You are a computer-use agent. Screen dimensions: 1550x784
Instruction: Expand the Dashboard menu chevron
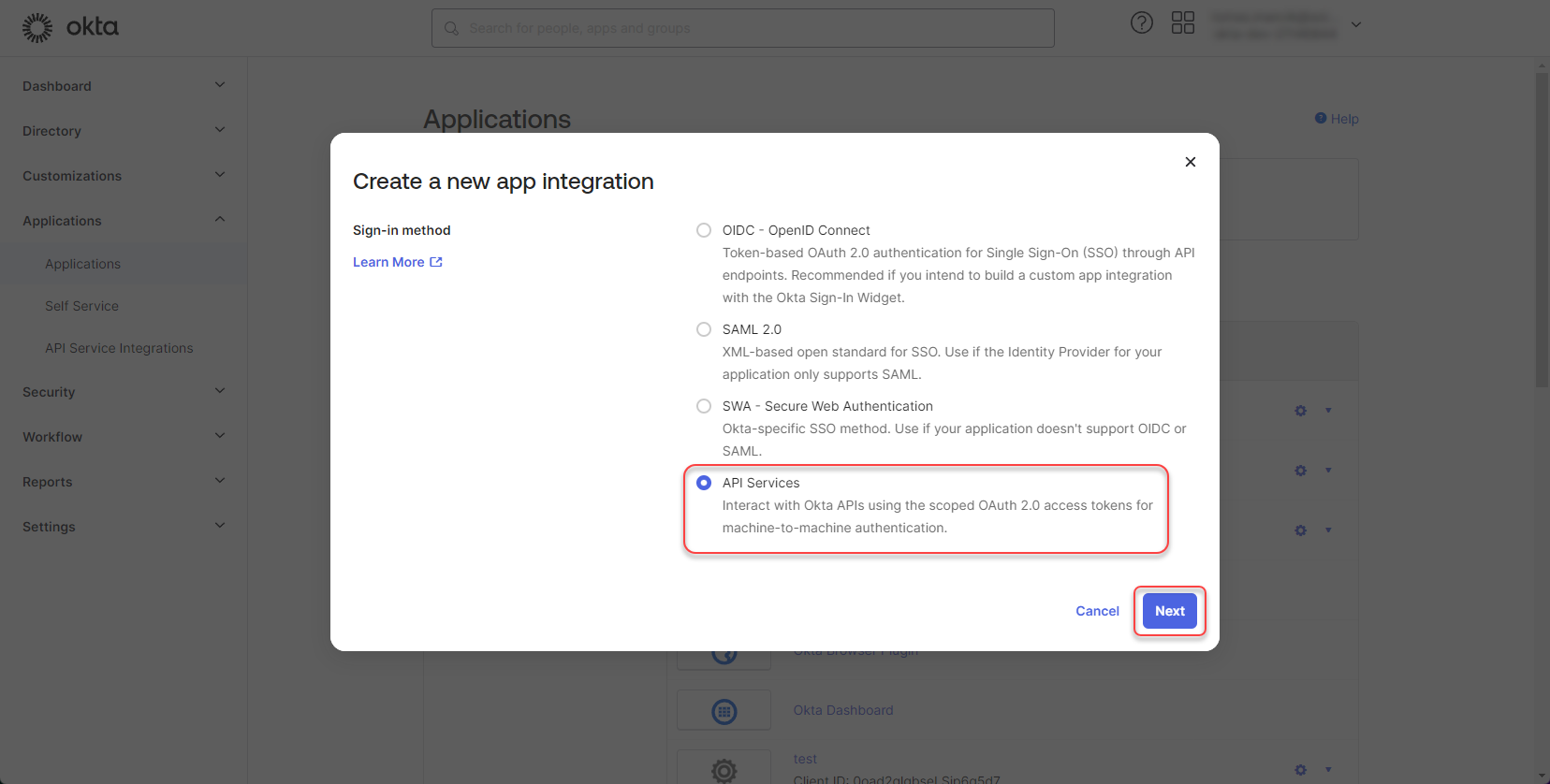pyautogui.click(x=220, y=85)
